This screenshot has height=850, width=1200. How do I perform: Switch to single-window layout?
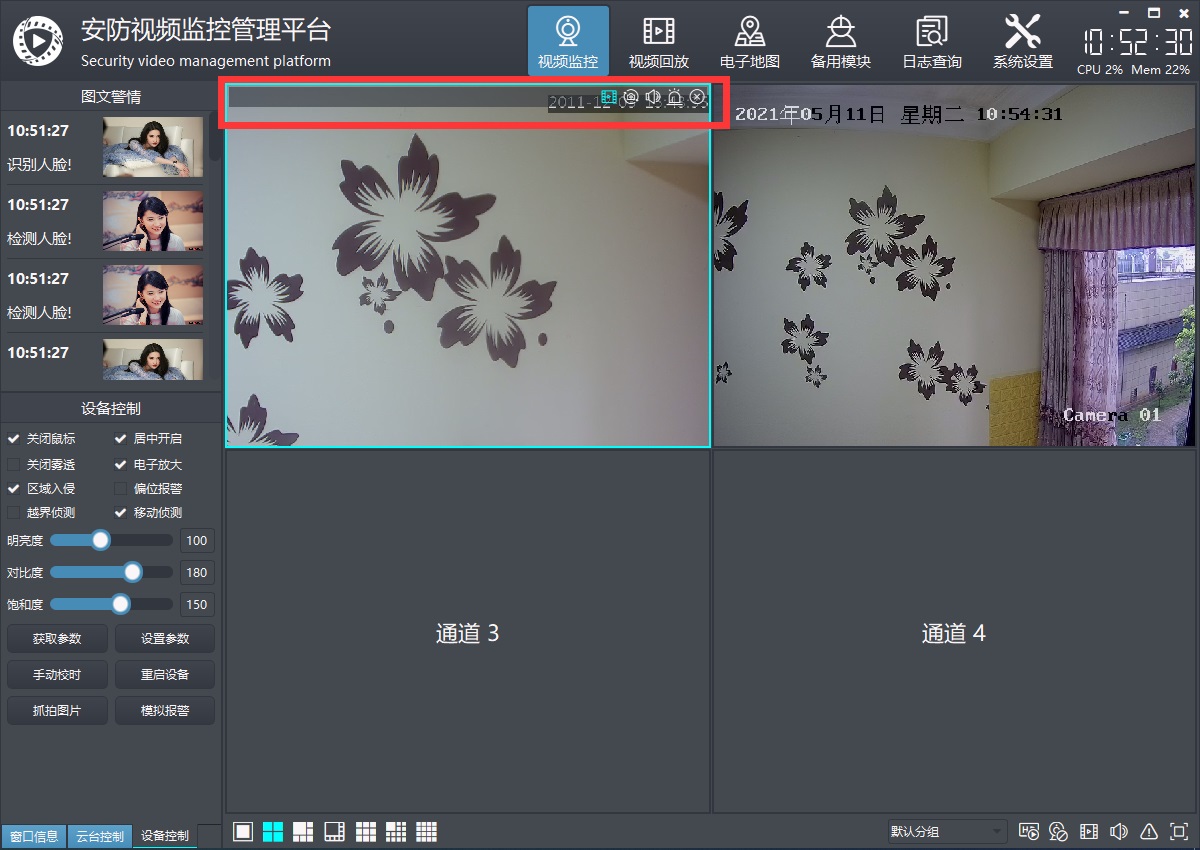pos(242,832)
